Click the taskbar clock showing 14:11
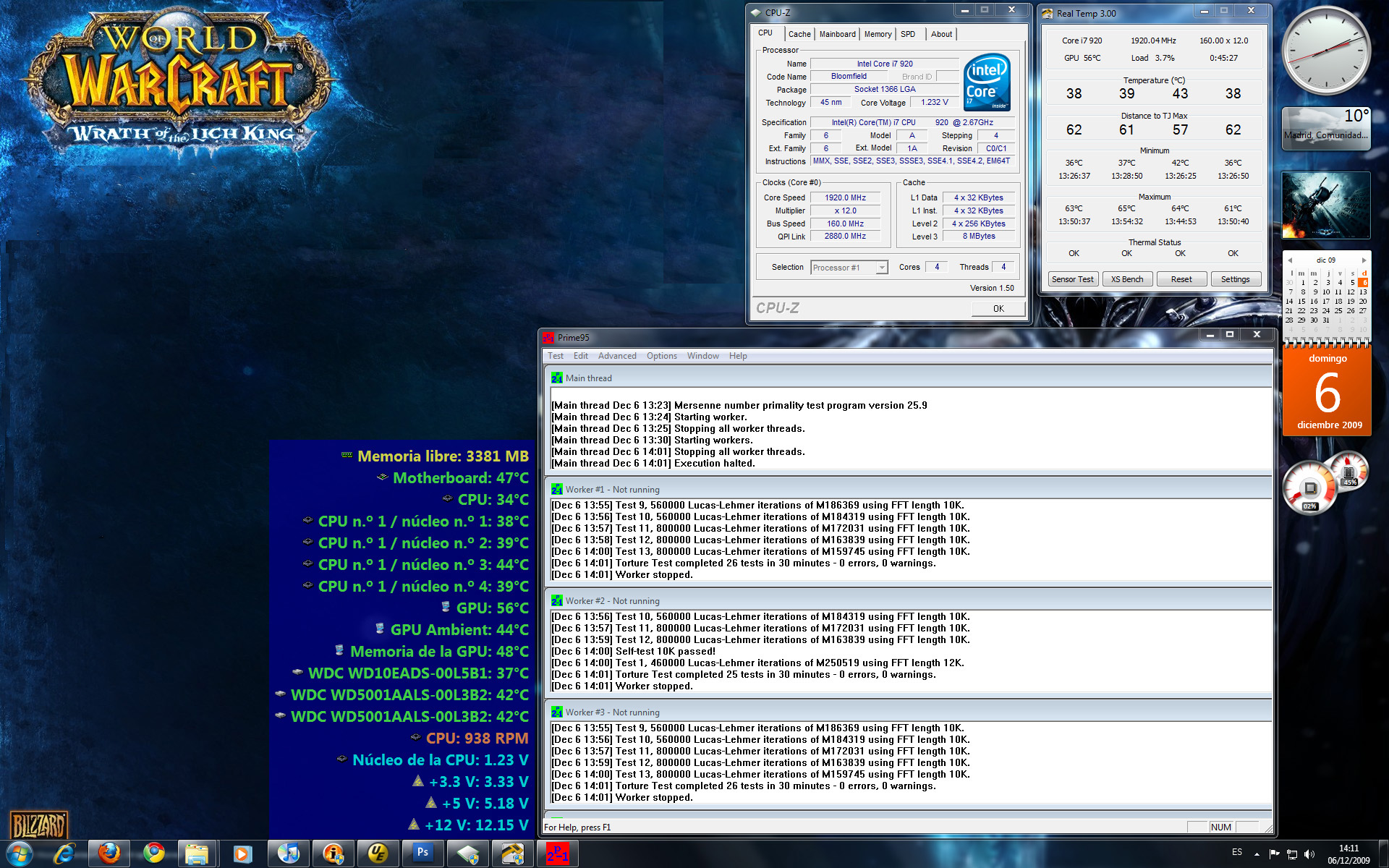Image resolution: width=1389 pixels, height=868 pixels. [1348, 854]
